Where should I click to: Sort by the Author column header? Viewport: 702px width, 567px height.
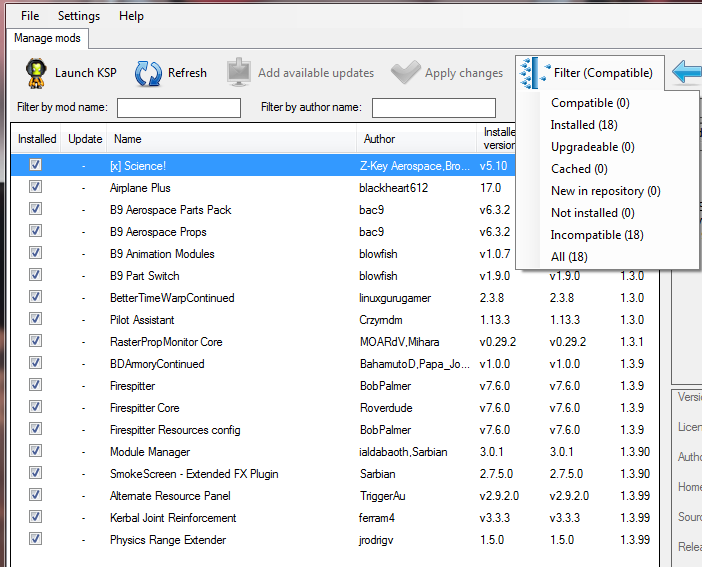416,139
